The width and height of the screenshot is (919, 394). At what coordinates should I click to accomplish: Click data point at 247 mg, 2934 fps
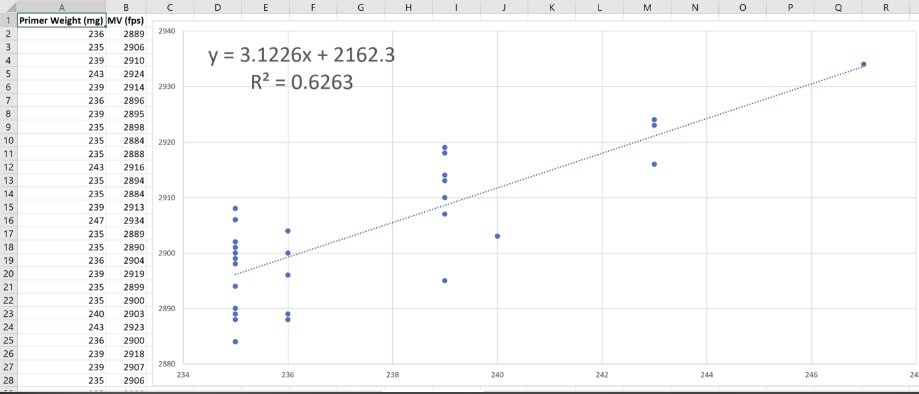(863, 64)
